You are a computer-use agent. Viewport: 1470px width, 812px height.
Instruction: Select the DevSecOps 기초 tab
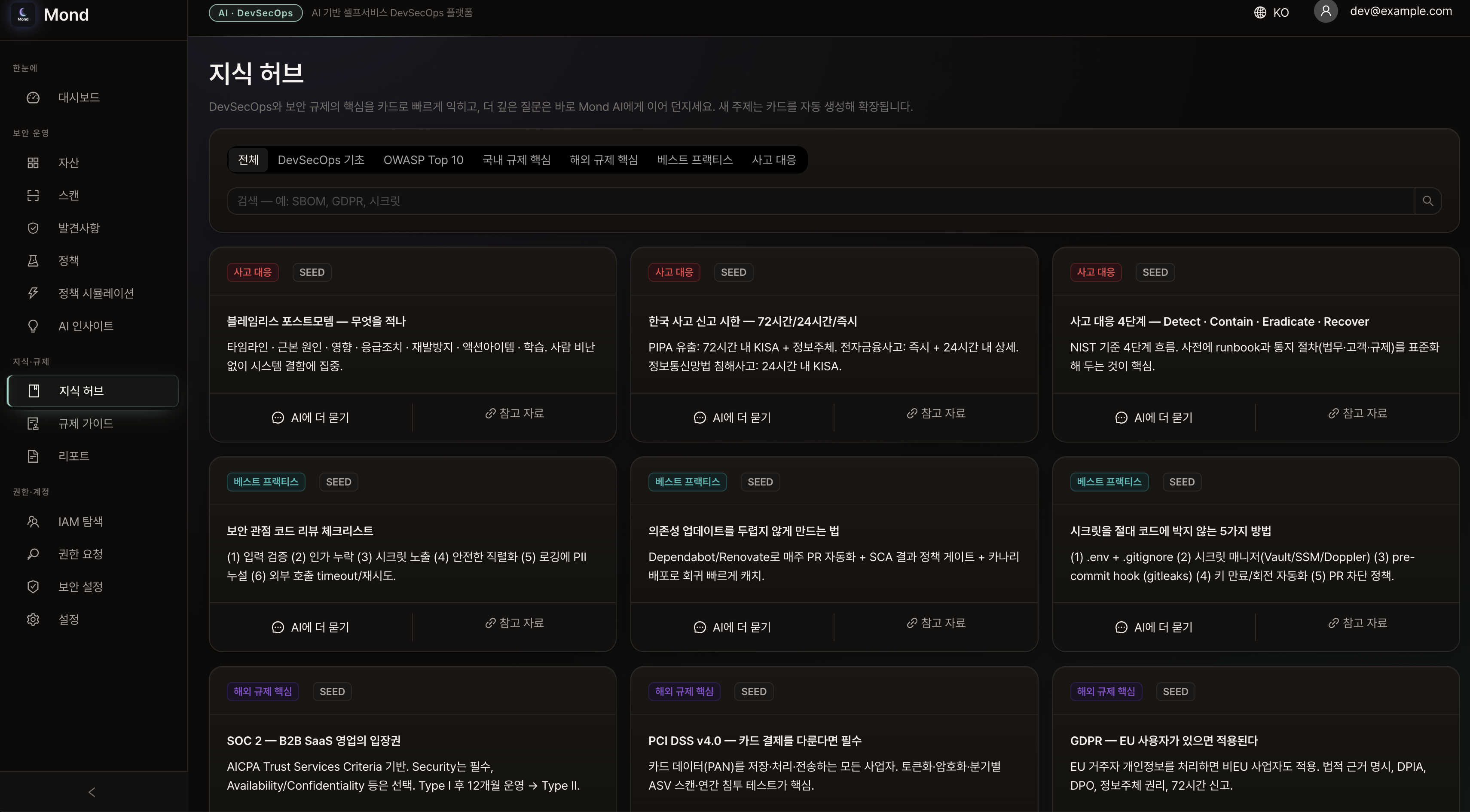(321, 160)
